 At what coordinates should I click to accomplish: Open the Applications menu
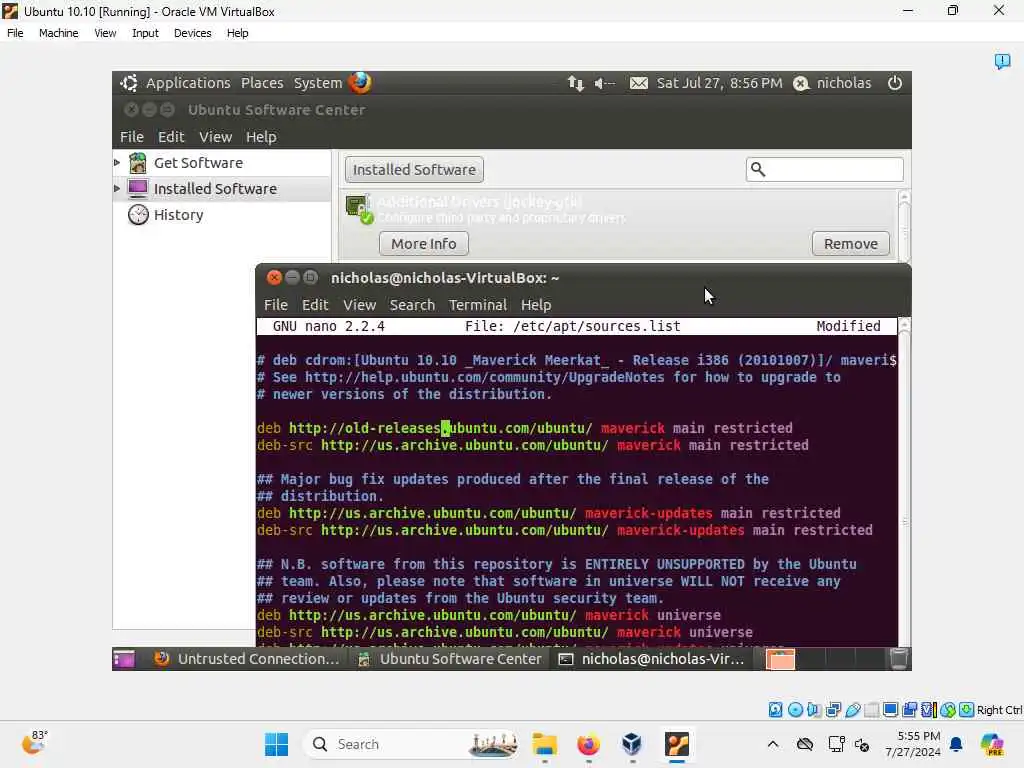point(188,83)
